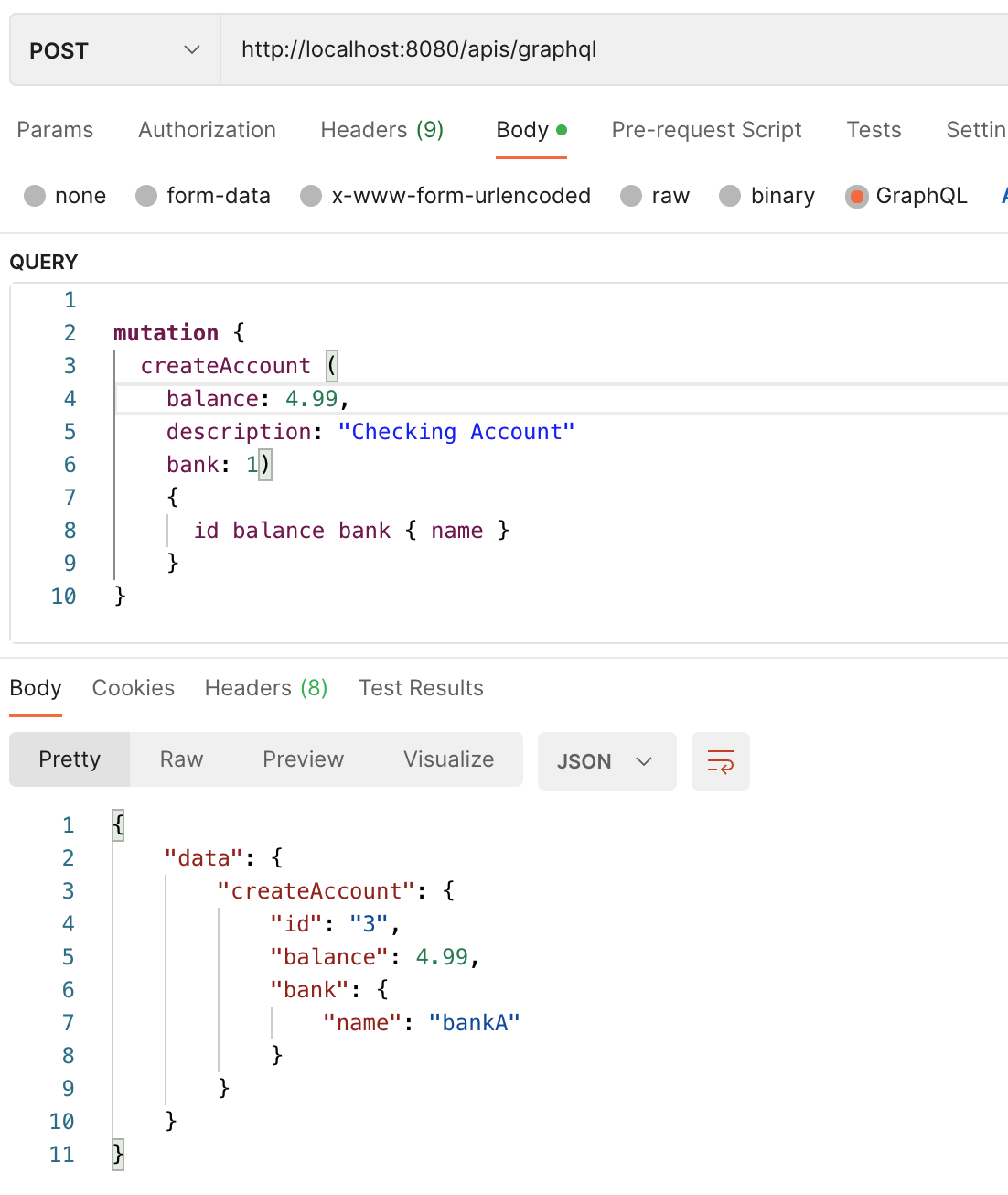Screen dimensions: 1008x1195
Task: Open the JSON response format dropdown
Action: coord(606,760)
